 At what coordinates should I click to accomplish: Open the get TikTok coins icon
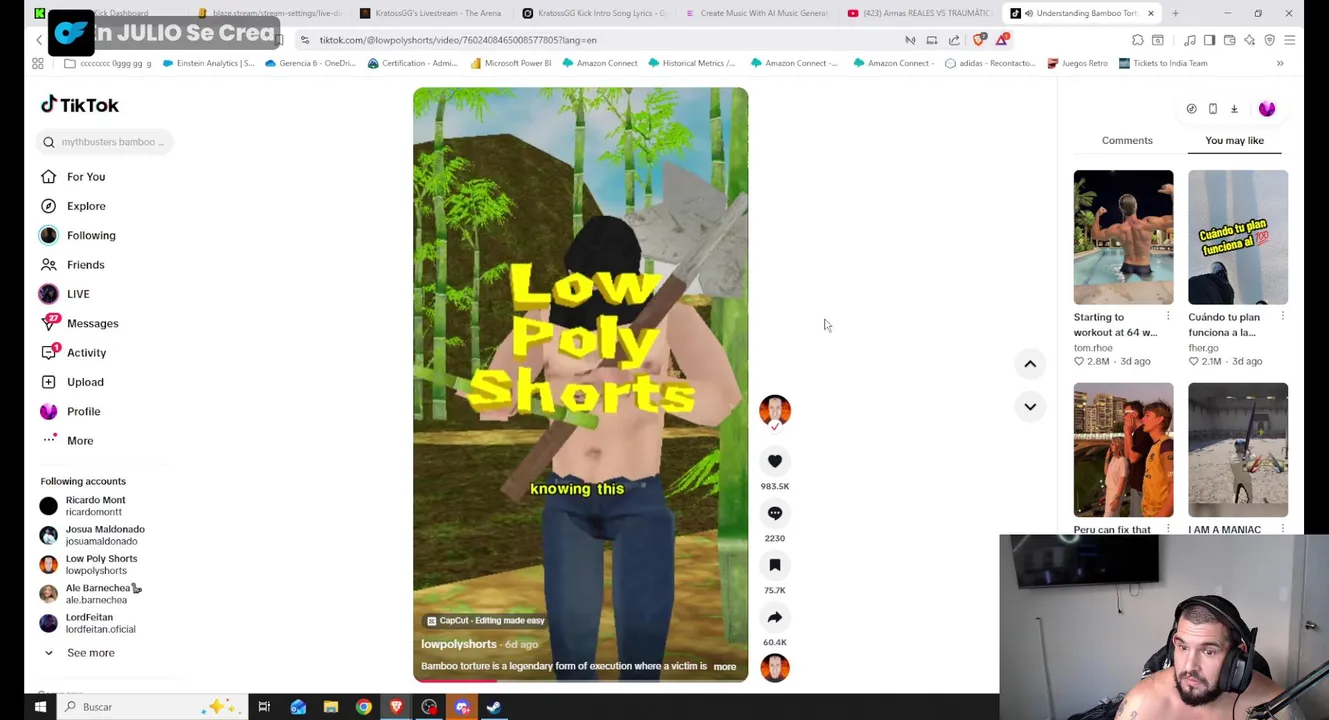(1191, 109)
